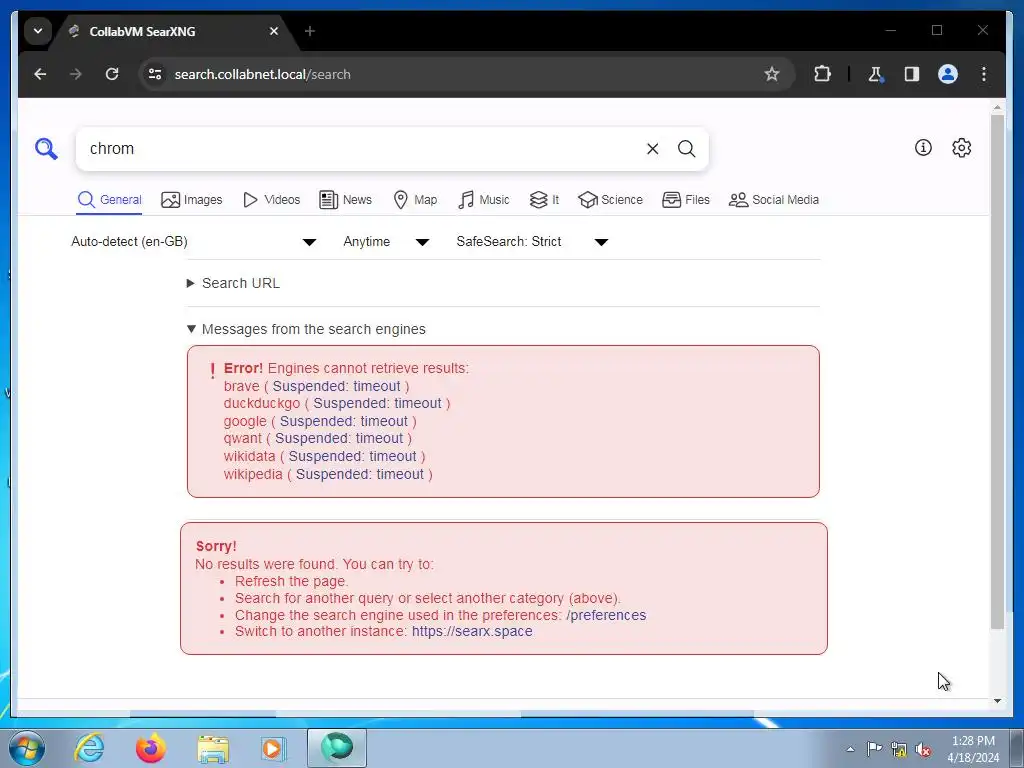Toggle the browser side panel
Image resolution: width=1024 pixels, height=768 pixels.
[x=912, y=74]
